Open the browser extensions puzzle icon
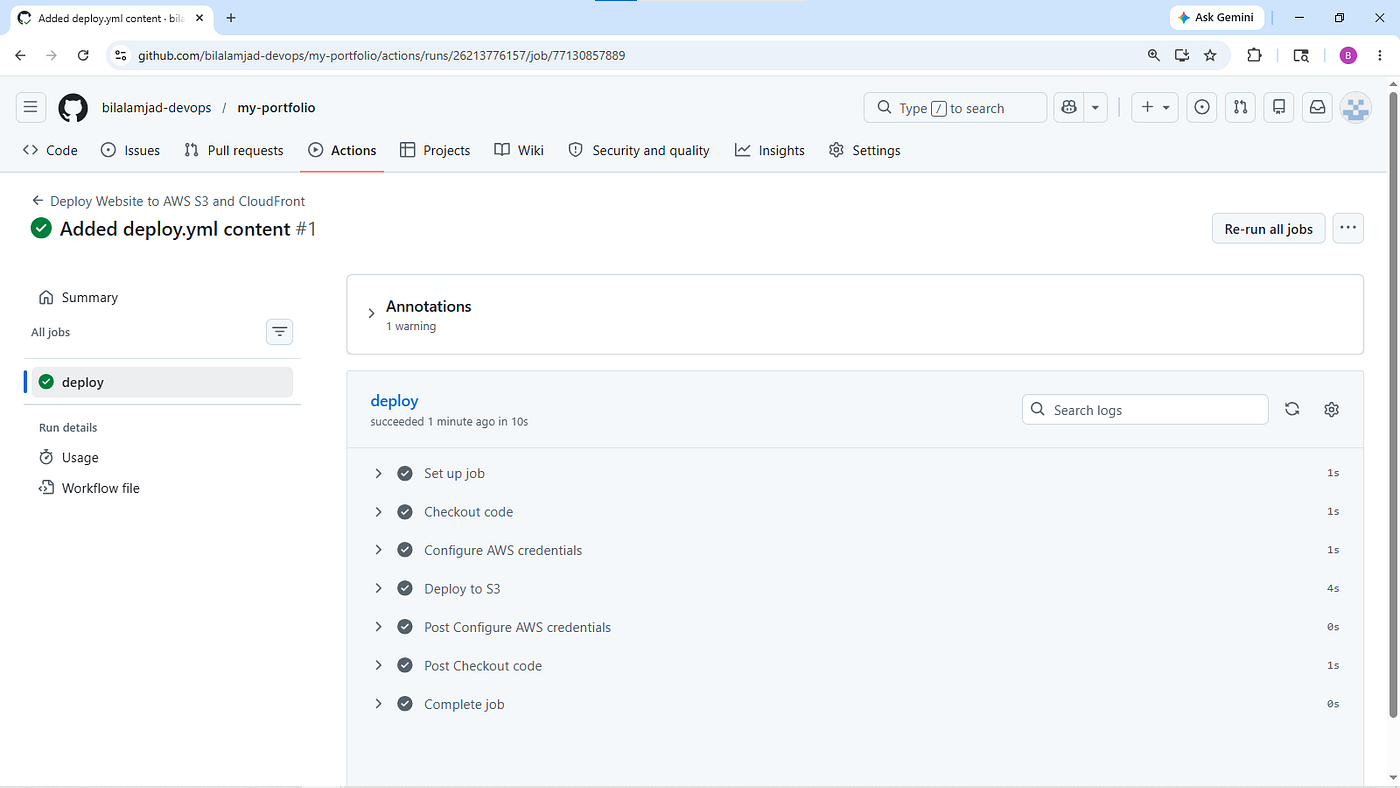1400x788 pixels. (x=1254, y=55)
